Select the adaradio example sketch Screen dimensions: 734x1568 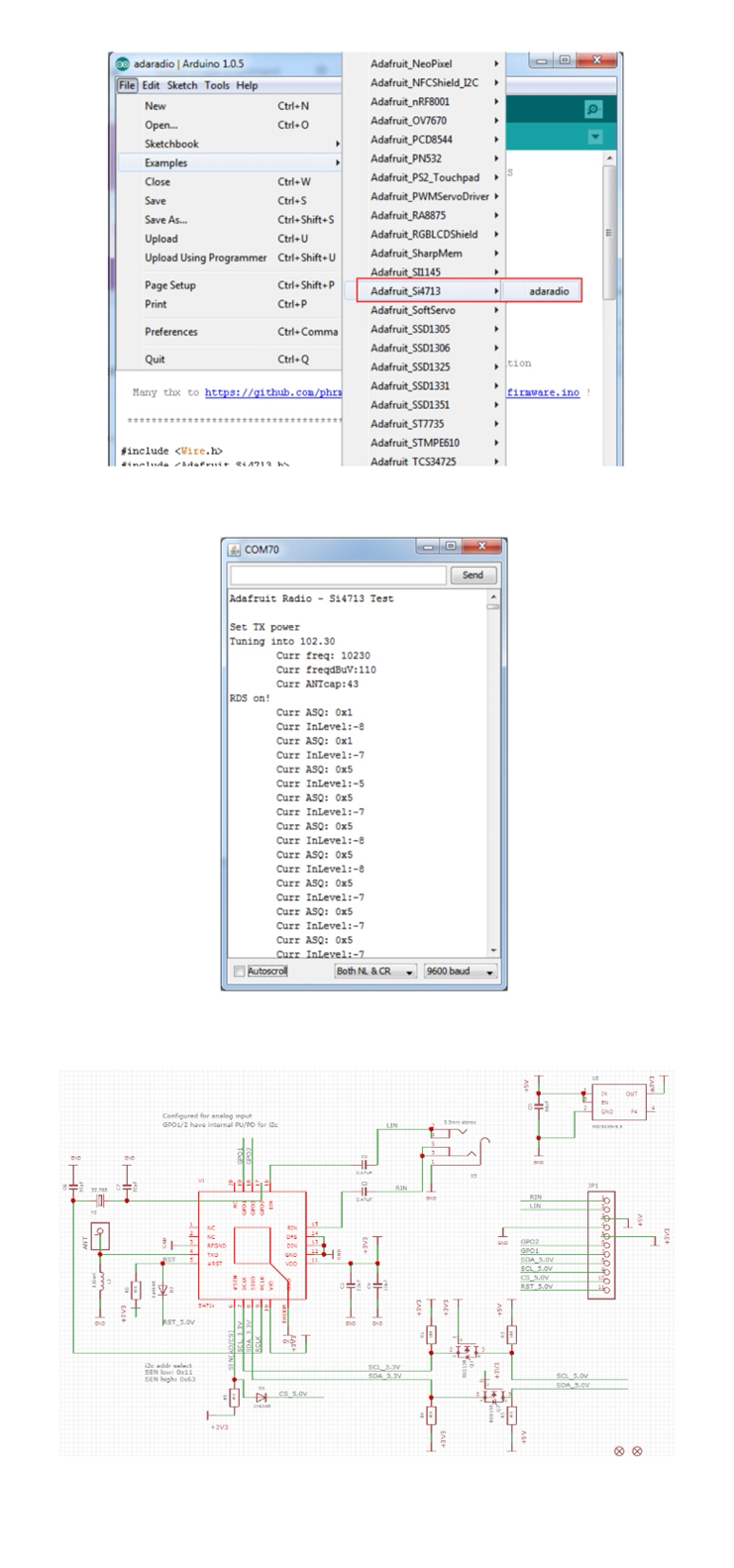click(542, 291)
